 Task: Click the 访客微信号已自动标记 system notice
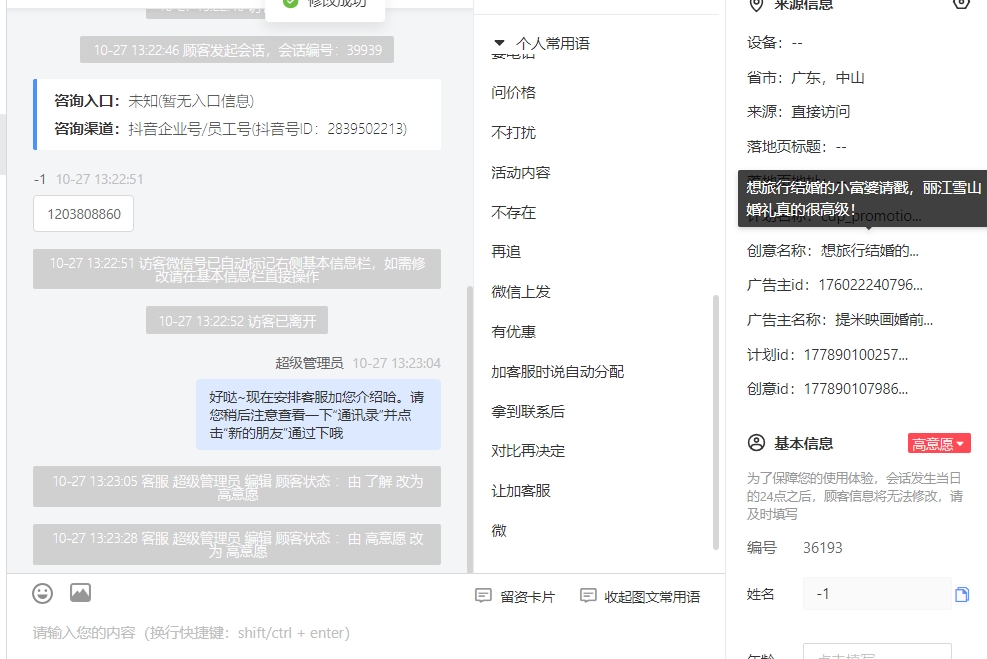pos(237,269)
